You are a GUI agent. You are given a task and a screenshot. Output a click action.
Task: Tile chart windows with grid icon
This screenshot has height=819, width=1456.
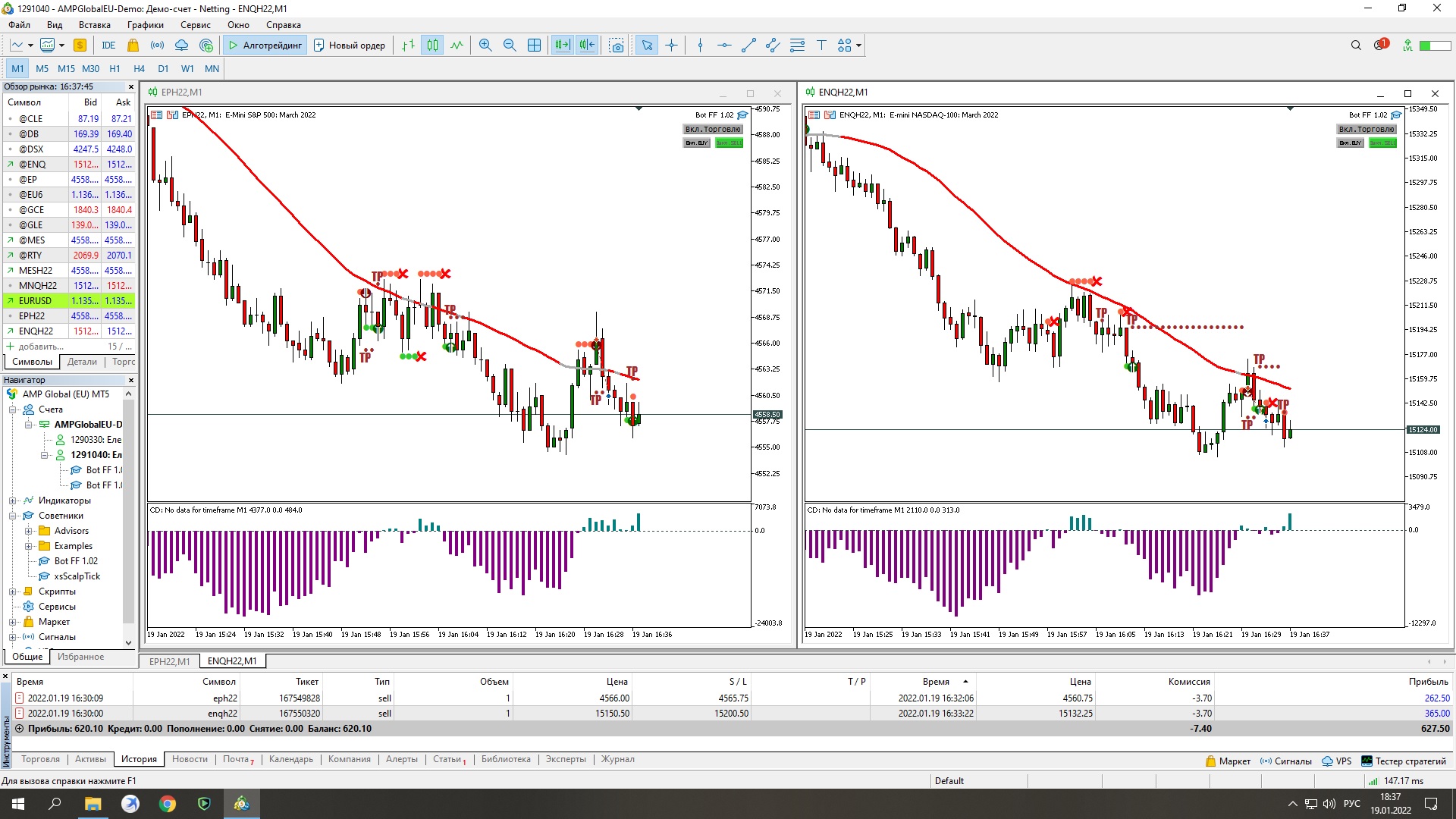coord(534,45)
